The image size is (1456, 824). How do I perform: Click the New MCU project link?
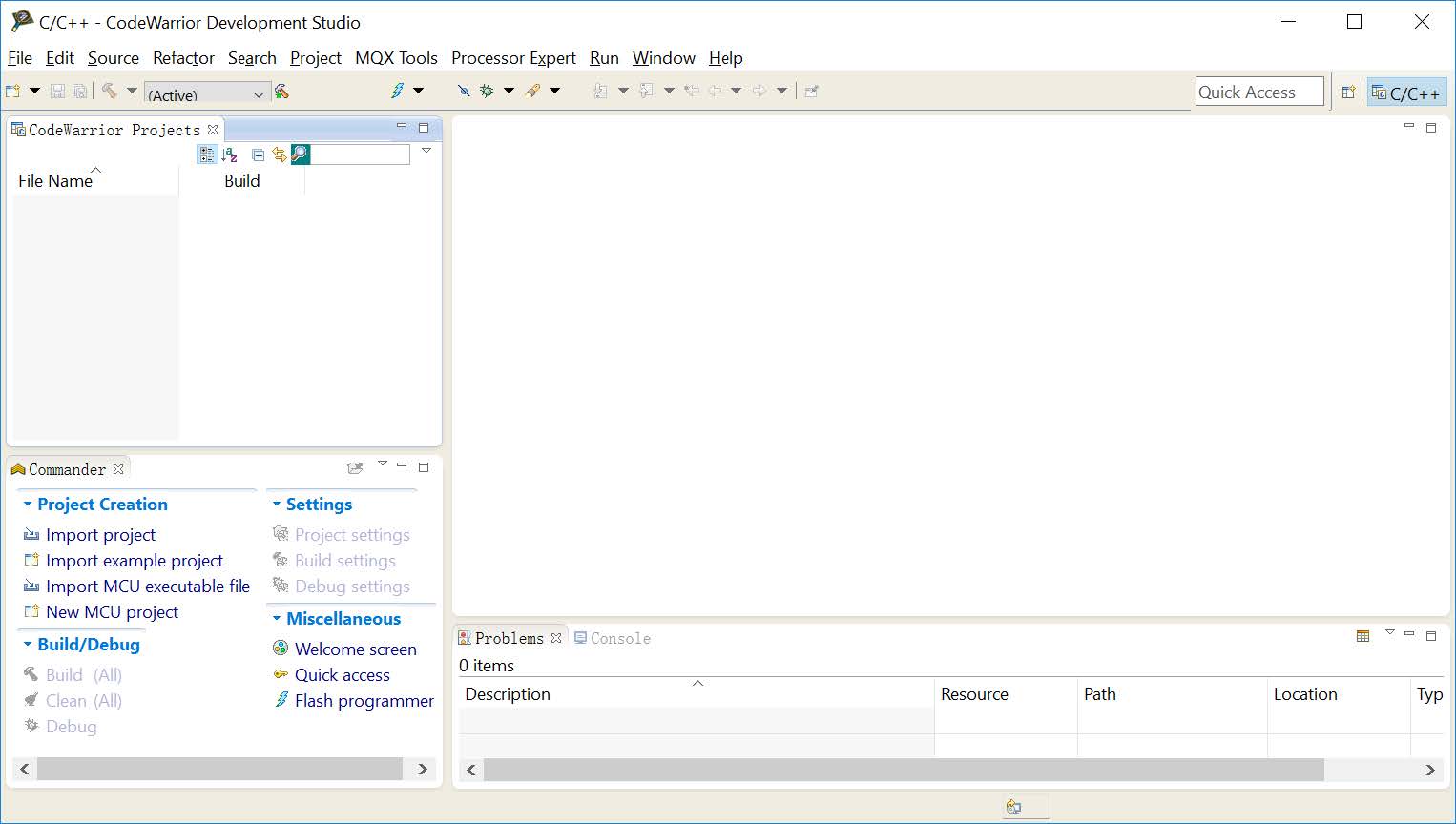(112, 612)
